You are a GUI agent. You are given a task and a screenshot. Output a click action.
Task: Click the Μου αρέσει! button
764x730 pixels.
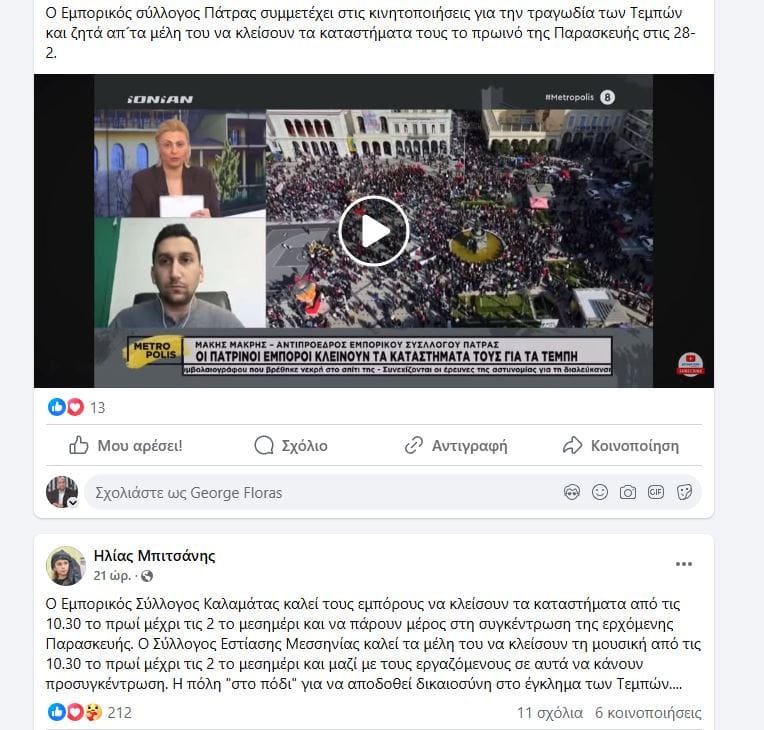coord(126,445)
